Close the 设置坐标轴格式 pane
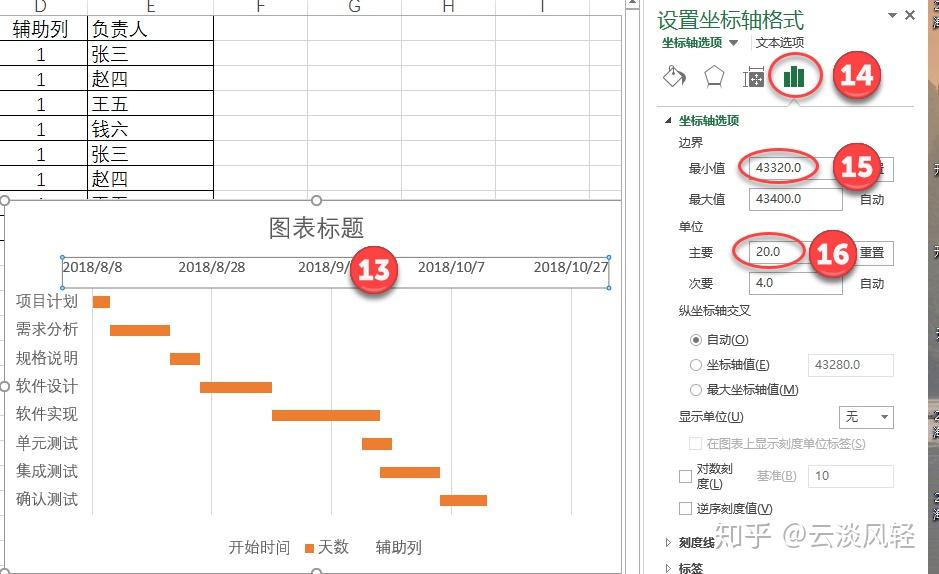The height and width of the screenshot is (574, 939). (x=910, y=15)
